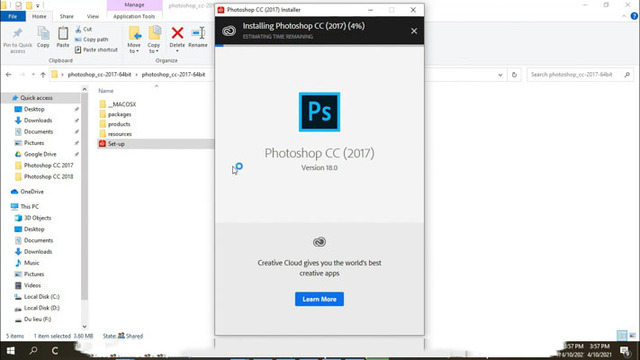
Task: Click the navigation pane scroll-up arrow
Action: [x=84, y=89]
